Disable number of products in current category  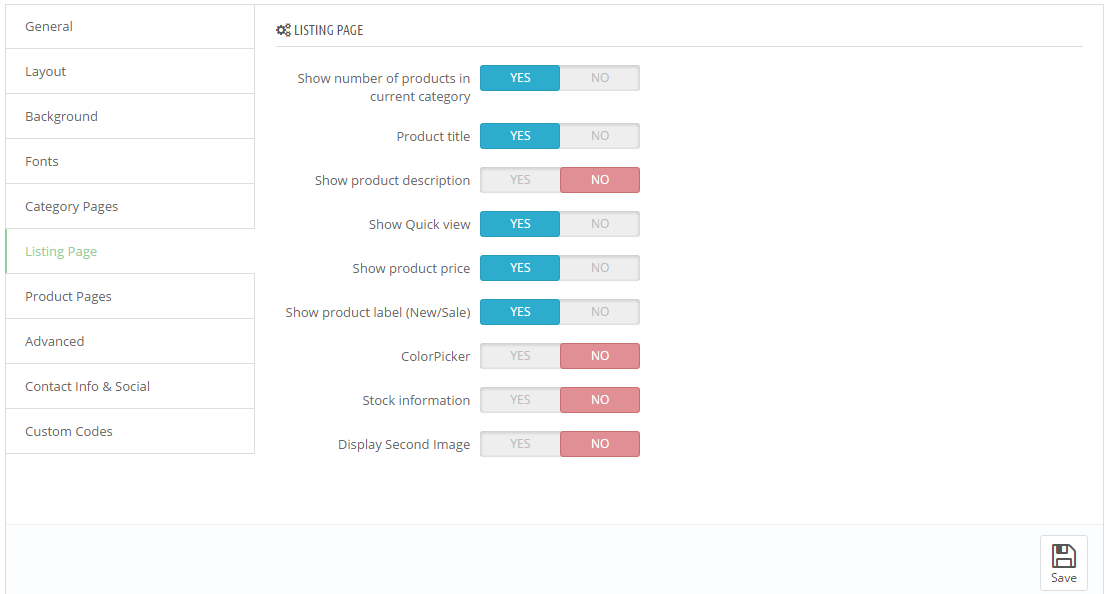click(600, 78)
